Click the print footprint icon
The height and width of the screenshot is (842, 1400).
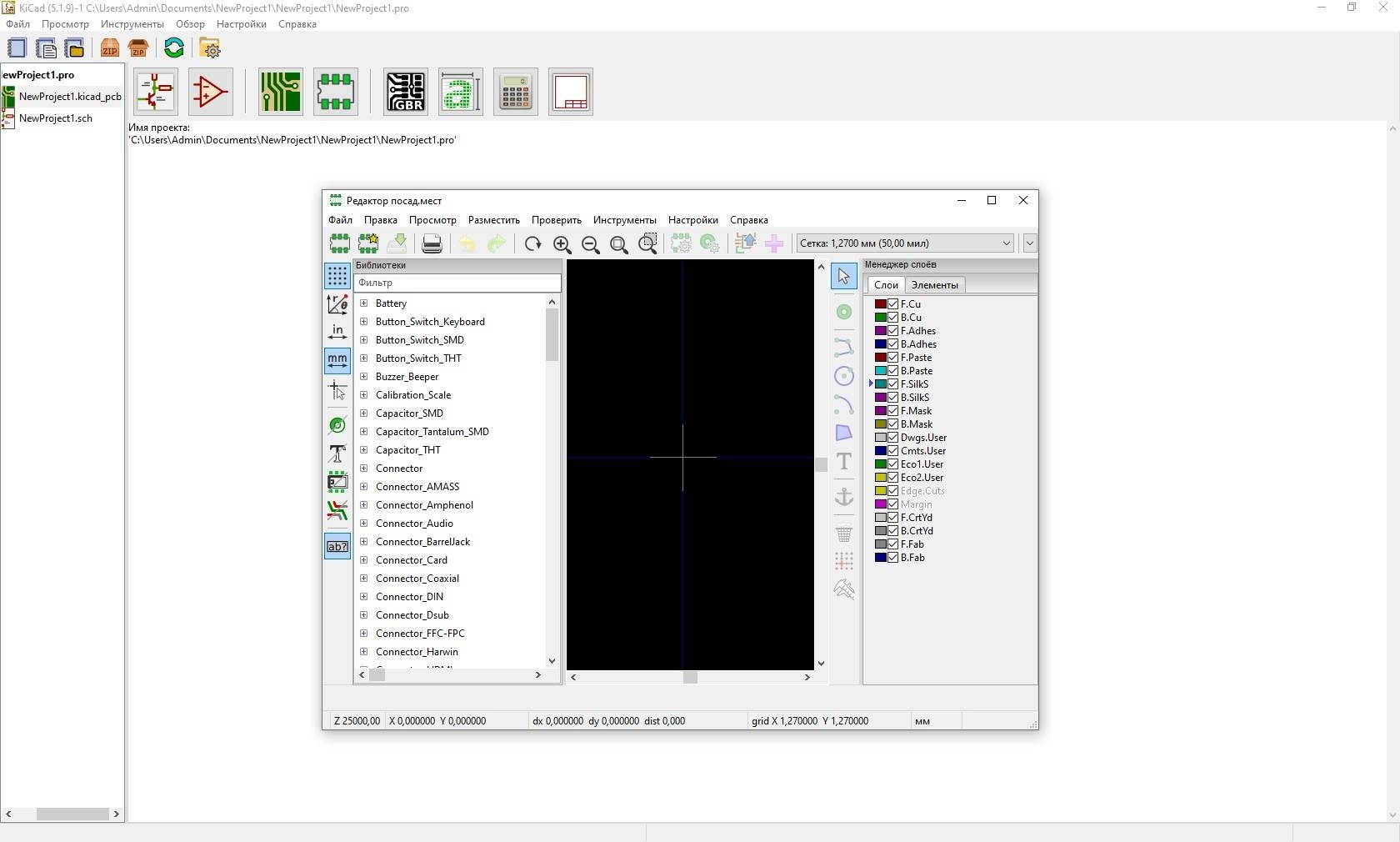[x=432, y=243]
